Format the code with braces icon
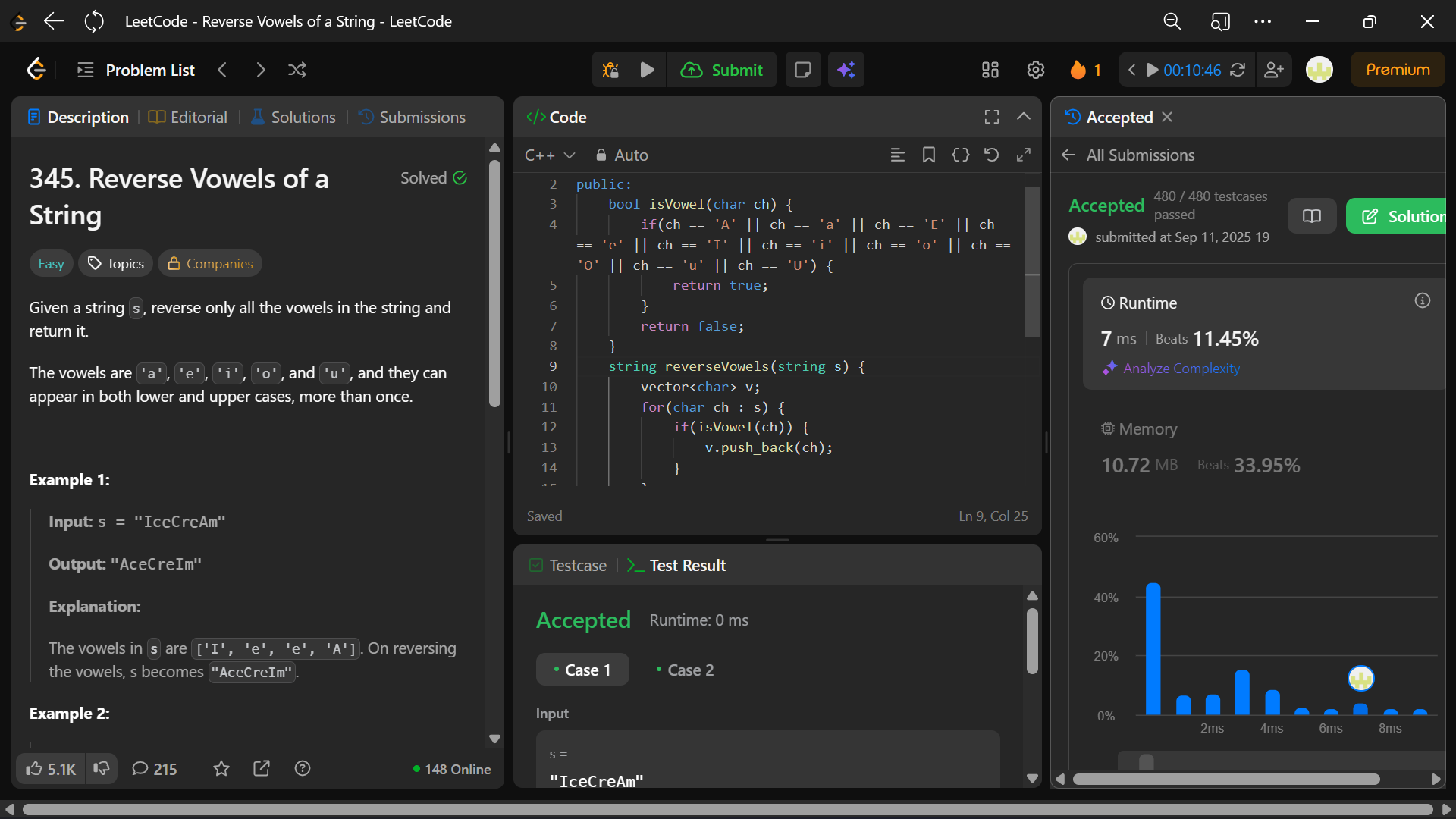 tap(960, 155)
